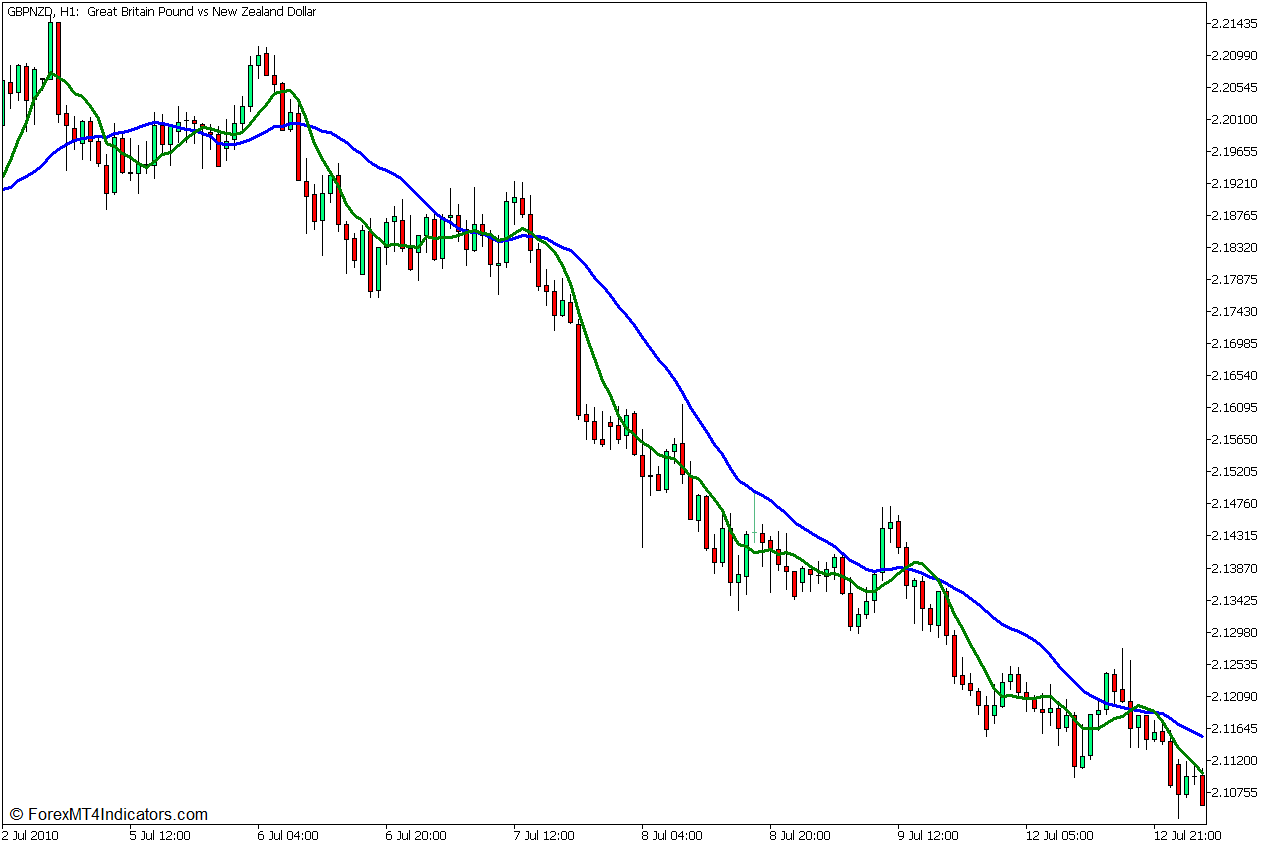Viewport: 1276px width, 848px height.
Task: Click the 2.18765 price scale value
Action: pos(1234,216)
